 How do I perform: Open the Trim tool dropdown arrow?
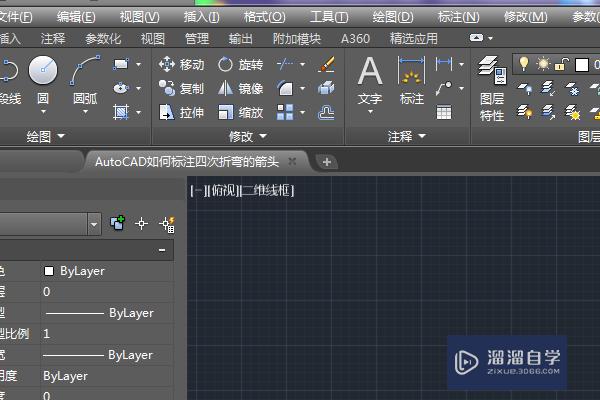pos(302,64)
